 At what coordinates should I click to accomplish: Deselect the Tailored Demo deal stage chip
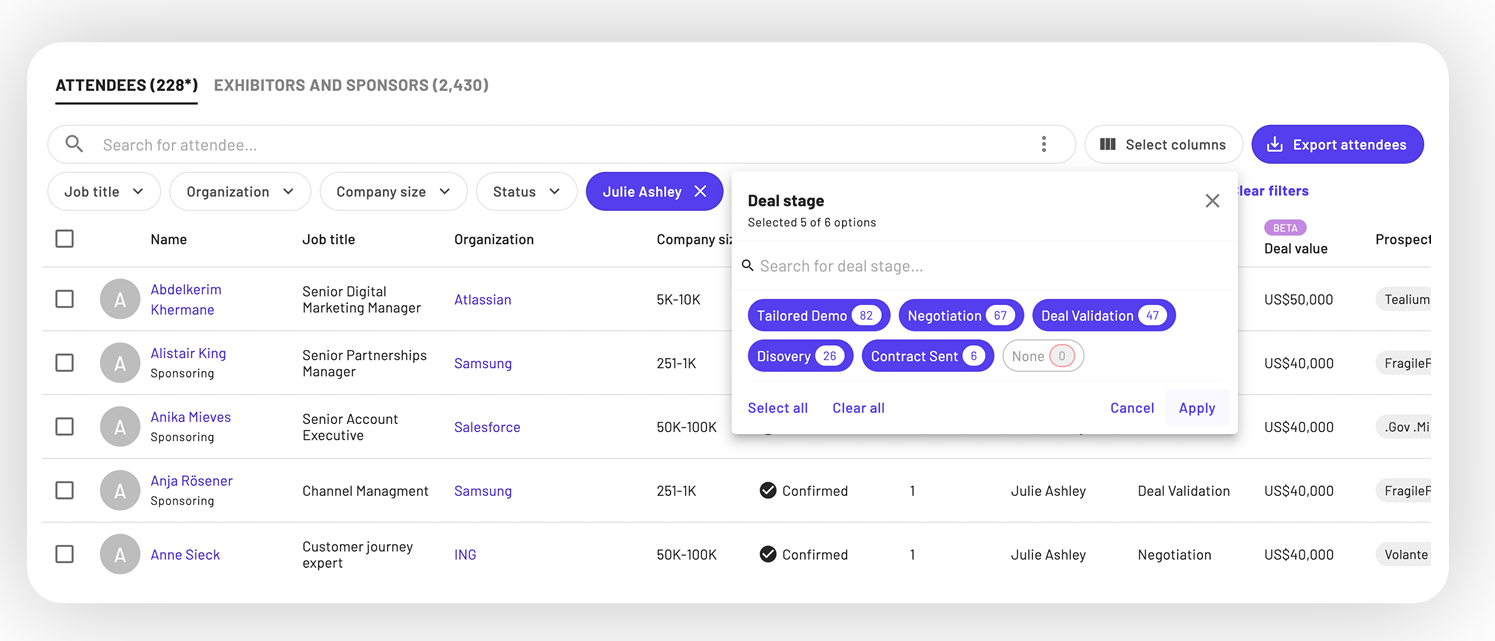pyautogui.click(x=815, y=316)
